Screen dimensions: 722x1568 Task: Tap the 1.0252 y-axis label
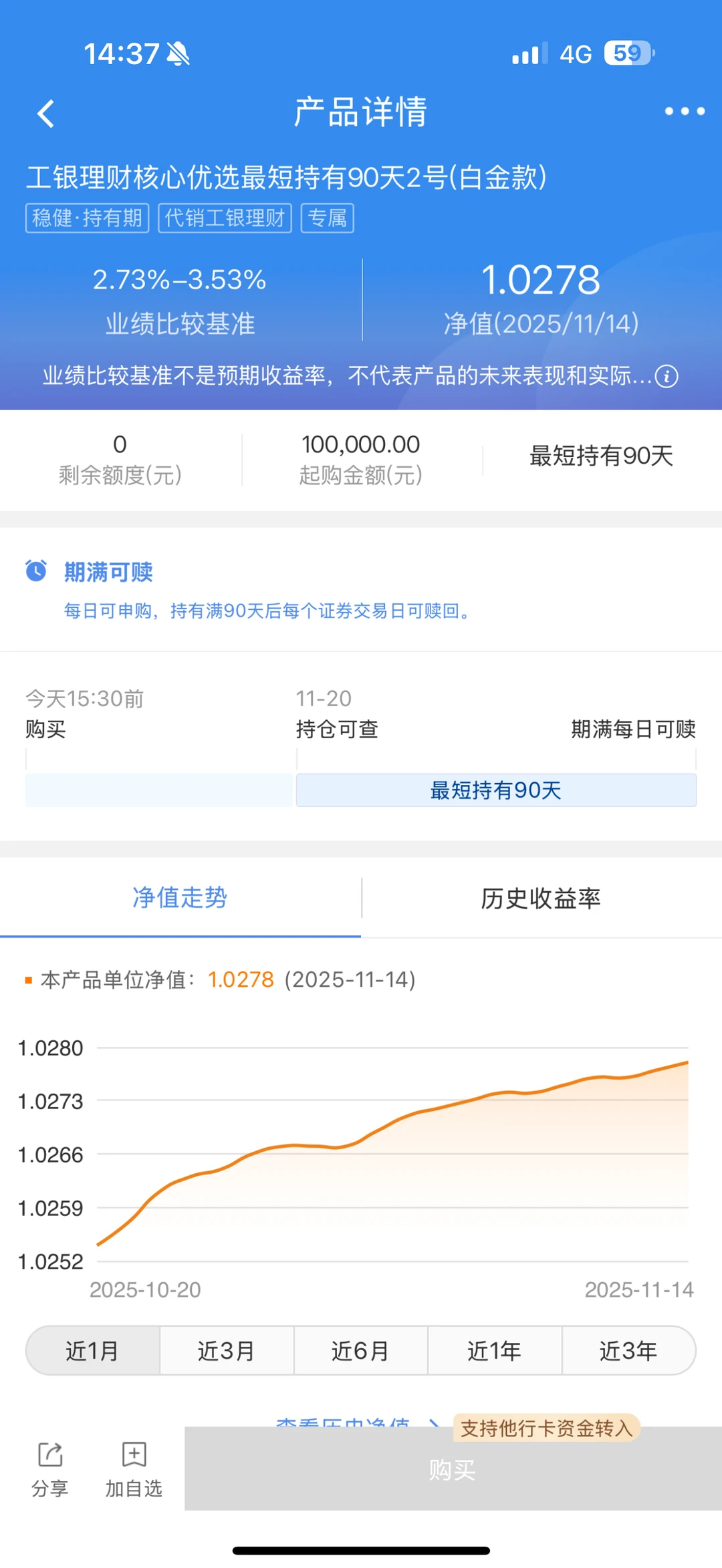51,1262
